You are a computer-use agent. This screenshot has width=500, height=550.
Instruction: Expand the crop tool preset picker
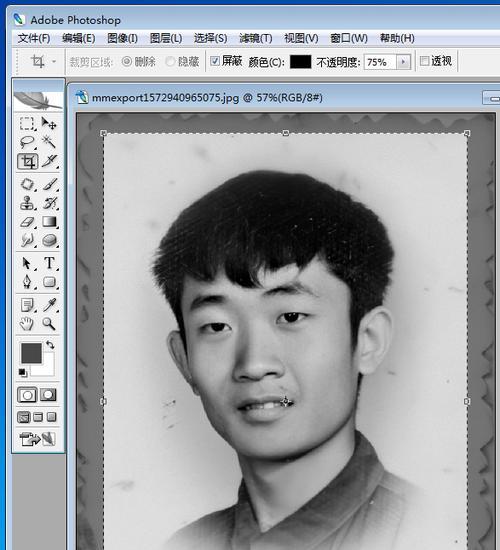[x=54, y=62]
